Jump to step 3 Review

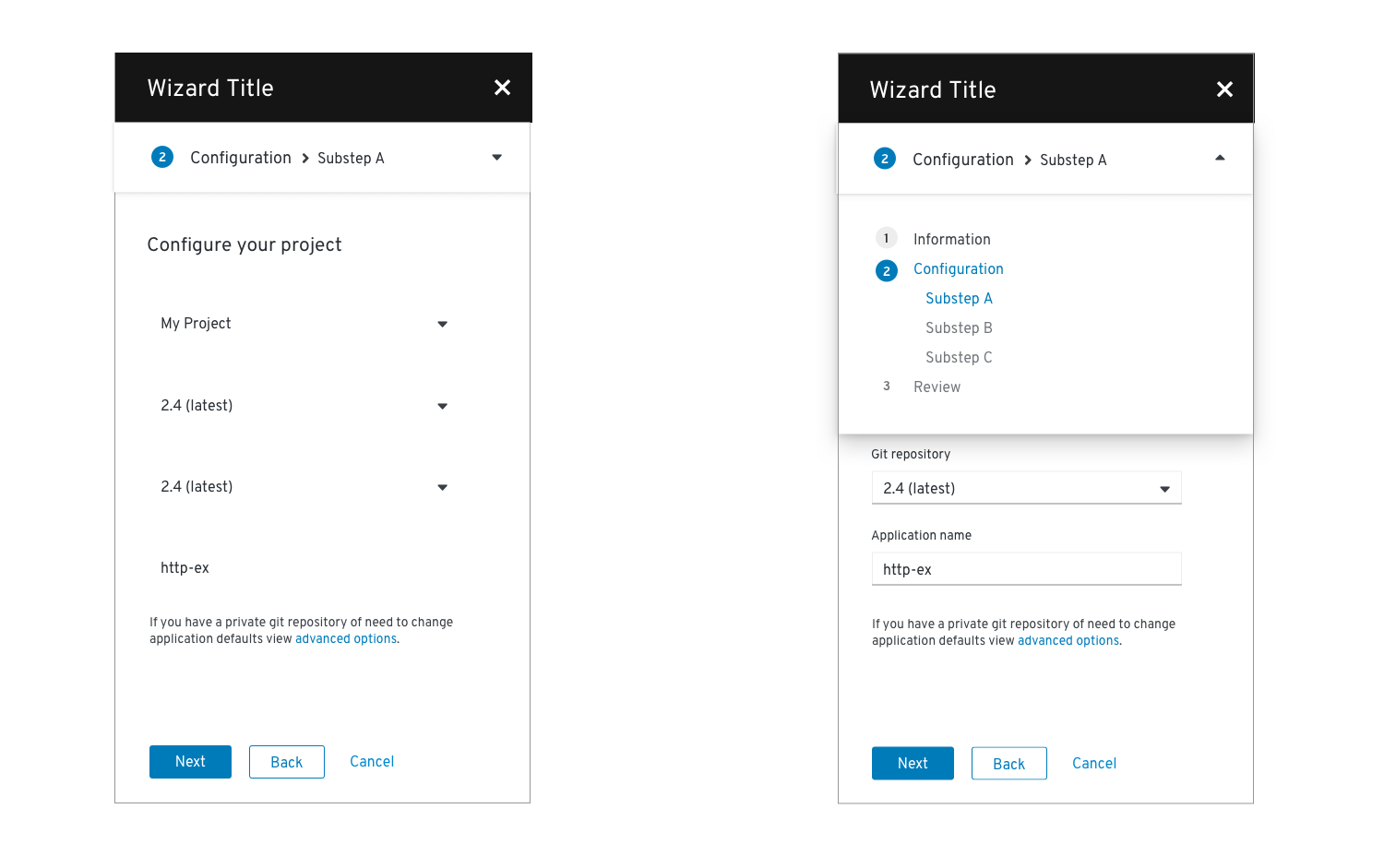pyautogui.click(x=937, y=386)
